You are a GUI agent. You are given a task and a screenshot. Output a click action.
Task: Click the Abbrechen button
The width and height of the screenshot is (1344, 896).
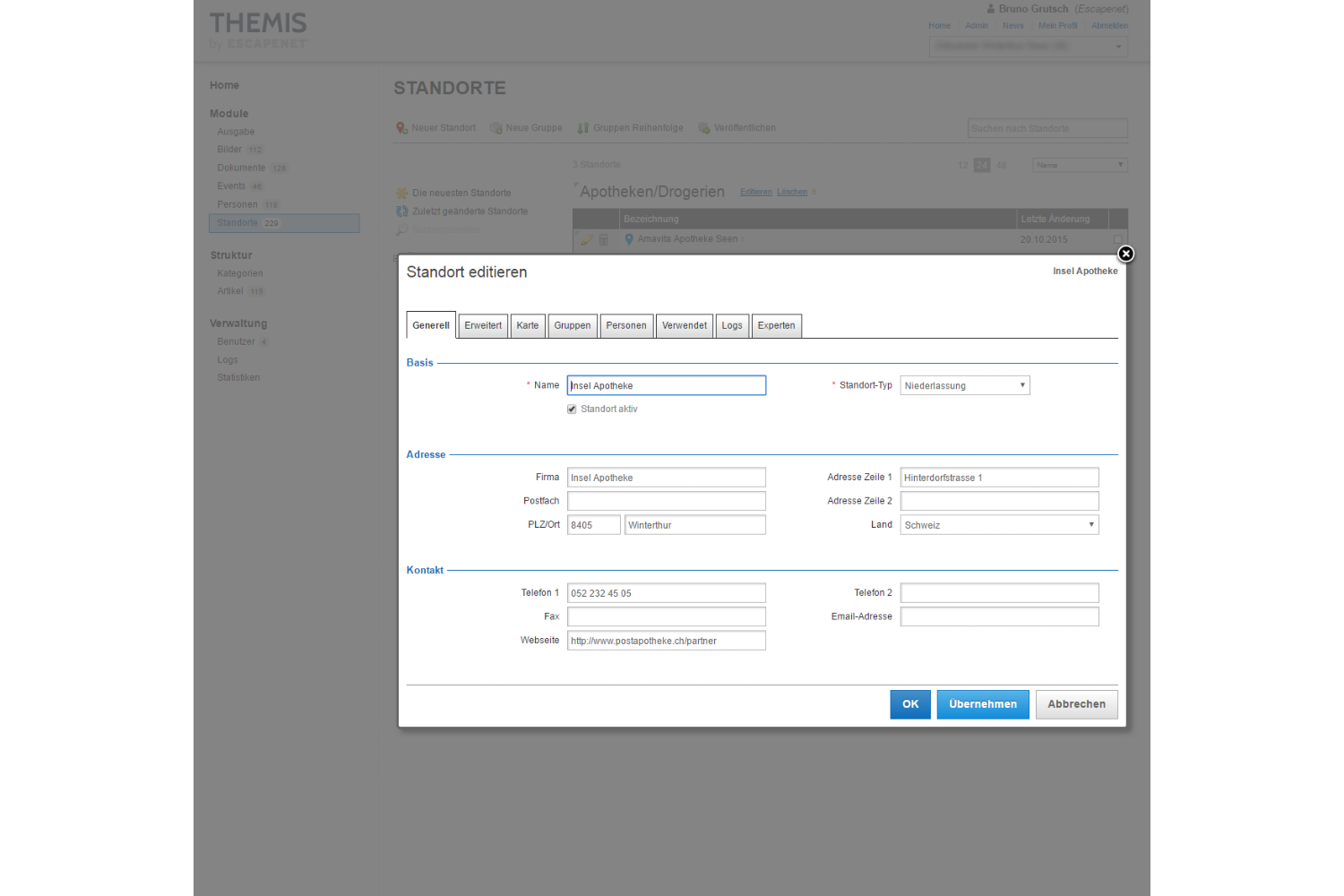(x=1076, y=704)
